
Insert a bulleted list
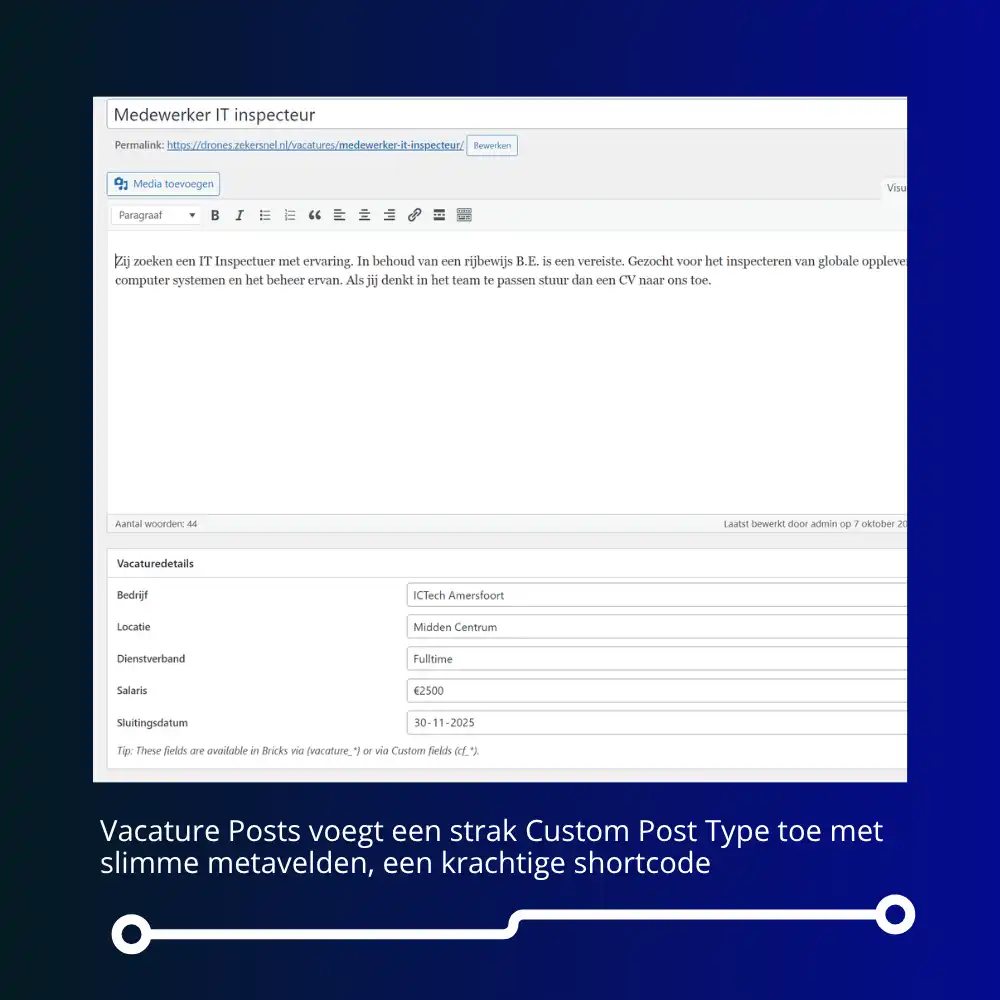pos(265,215)
